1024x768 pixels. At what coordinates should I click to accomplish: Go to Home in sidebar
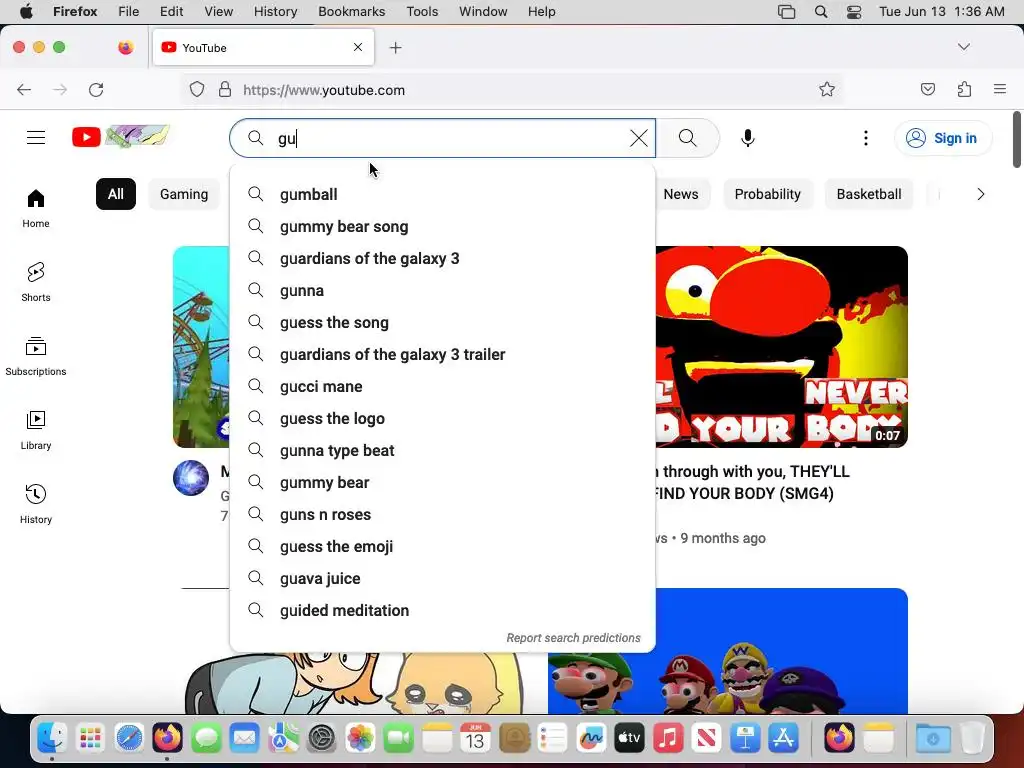click(36, 209)
